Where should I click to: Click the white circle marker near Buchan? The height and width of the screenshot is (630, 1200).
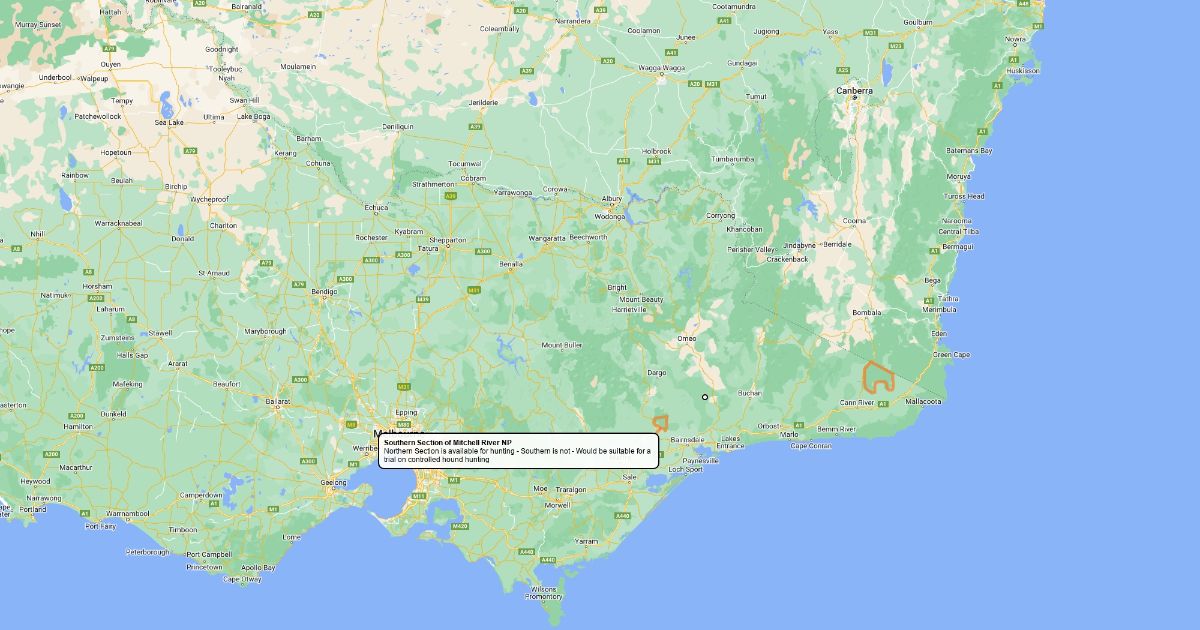tap(705, 397)
